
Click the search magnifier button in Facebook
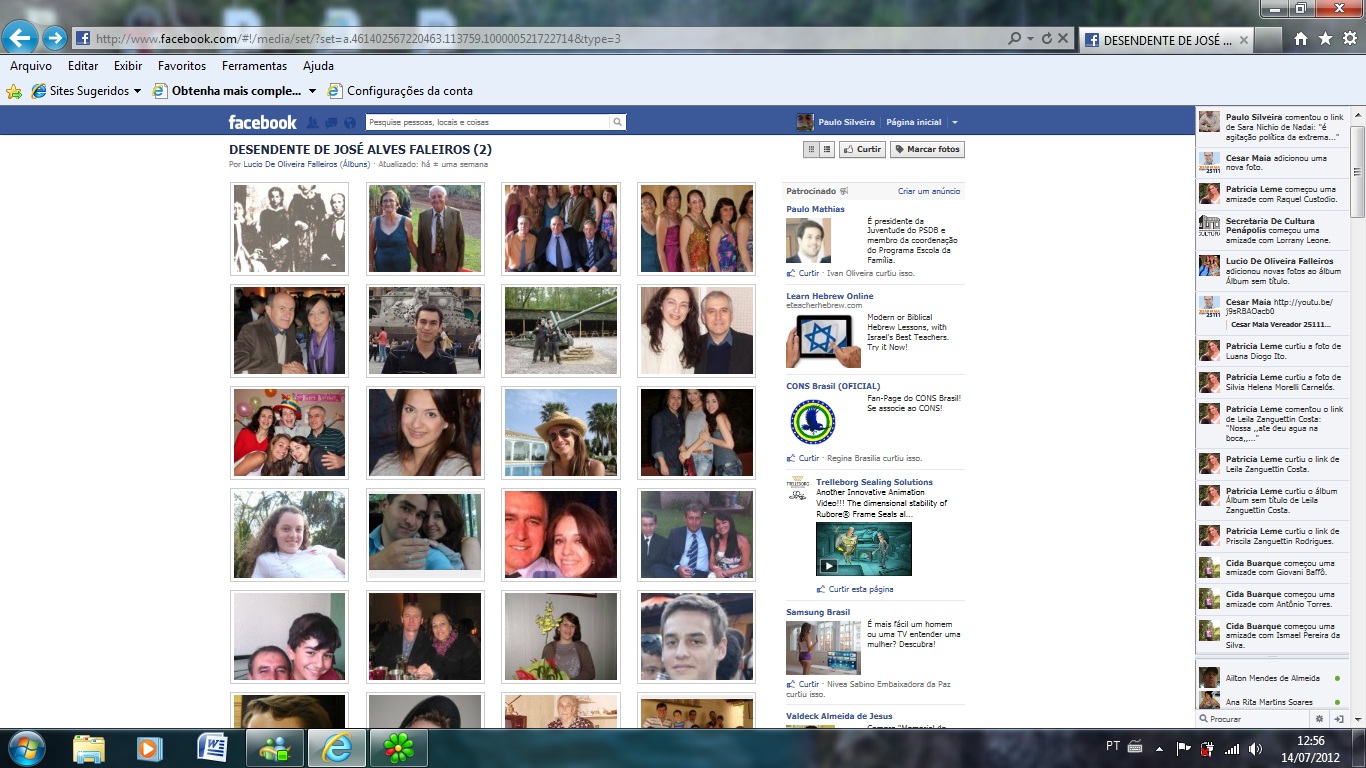618,122
